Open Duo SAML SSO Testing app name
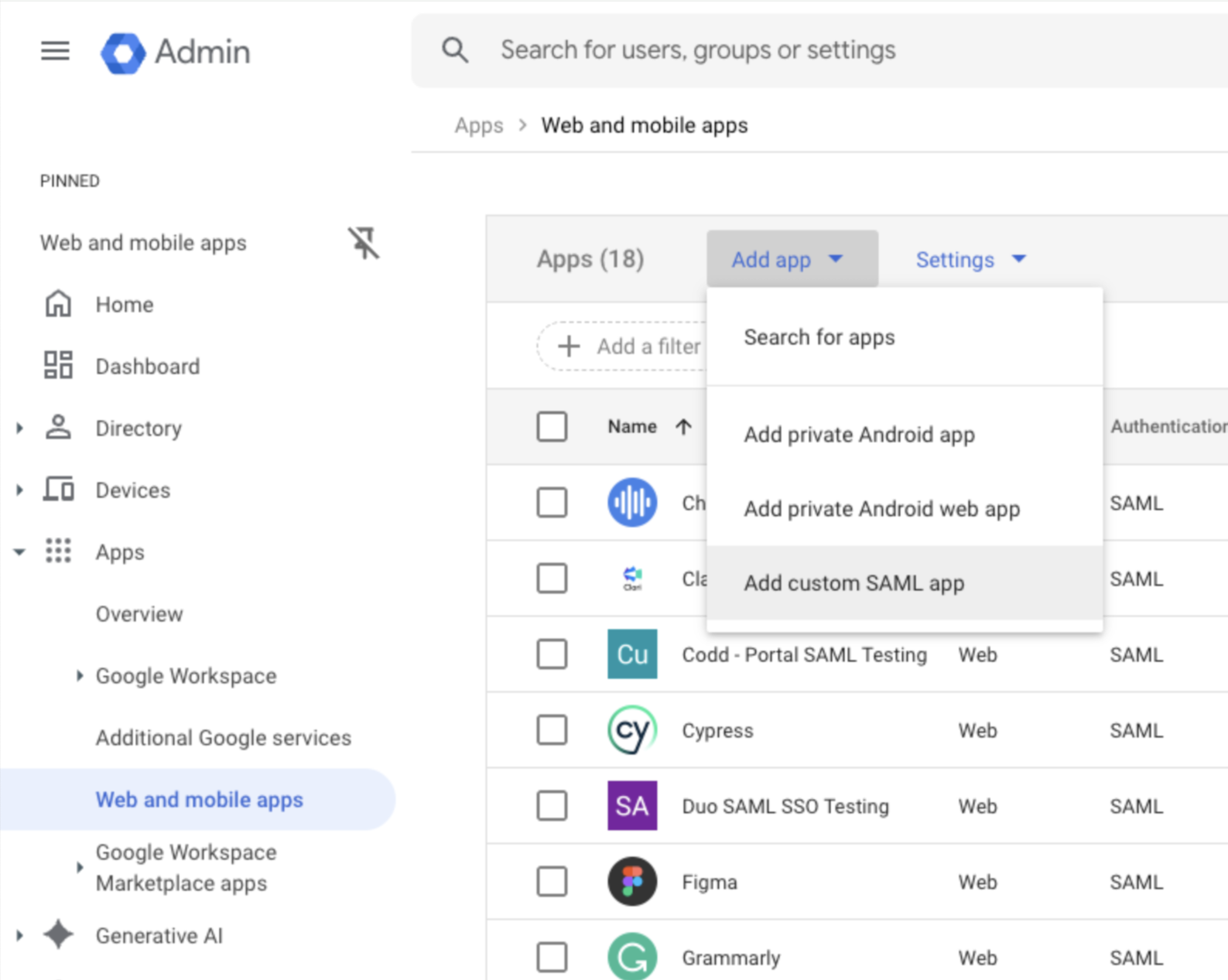This screenshot has width=1228, height=980. [x=785, y=807]
